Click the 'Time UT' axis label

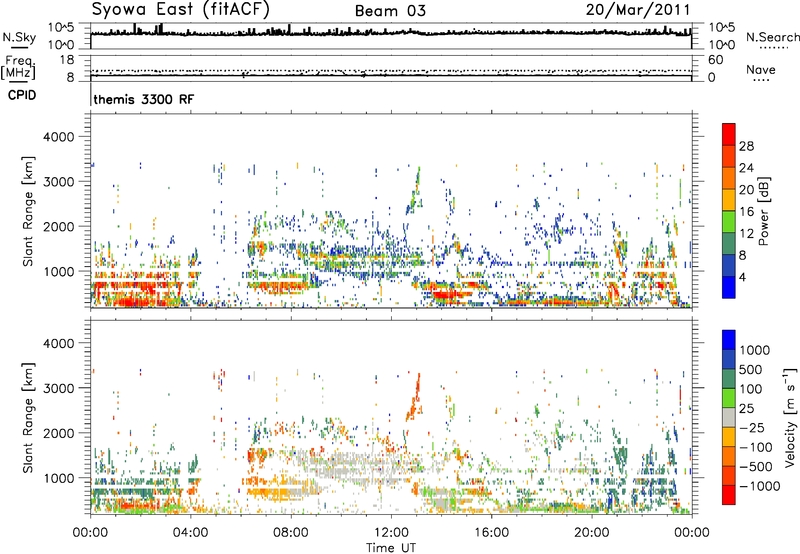tap(391, 547)
